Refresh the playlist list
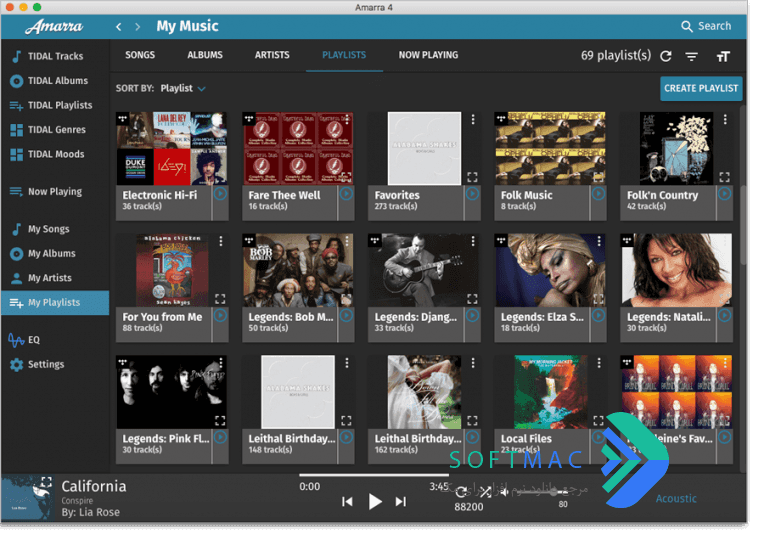The height and width of the screenshot is (540, 764). click(666, 57)
